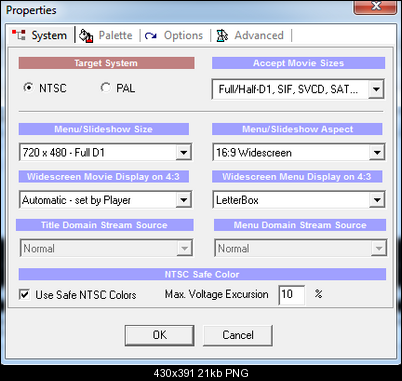Click the Accept Movie Sizes header label
Viewport: 402px width, 381px height.
tap(298, 63)
